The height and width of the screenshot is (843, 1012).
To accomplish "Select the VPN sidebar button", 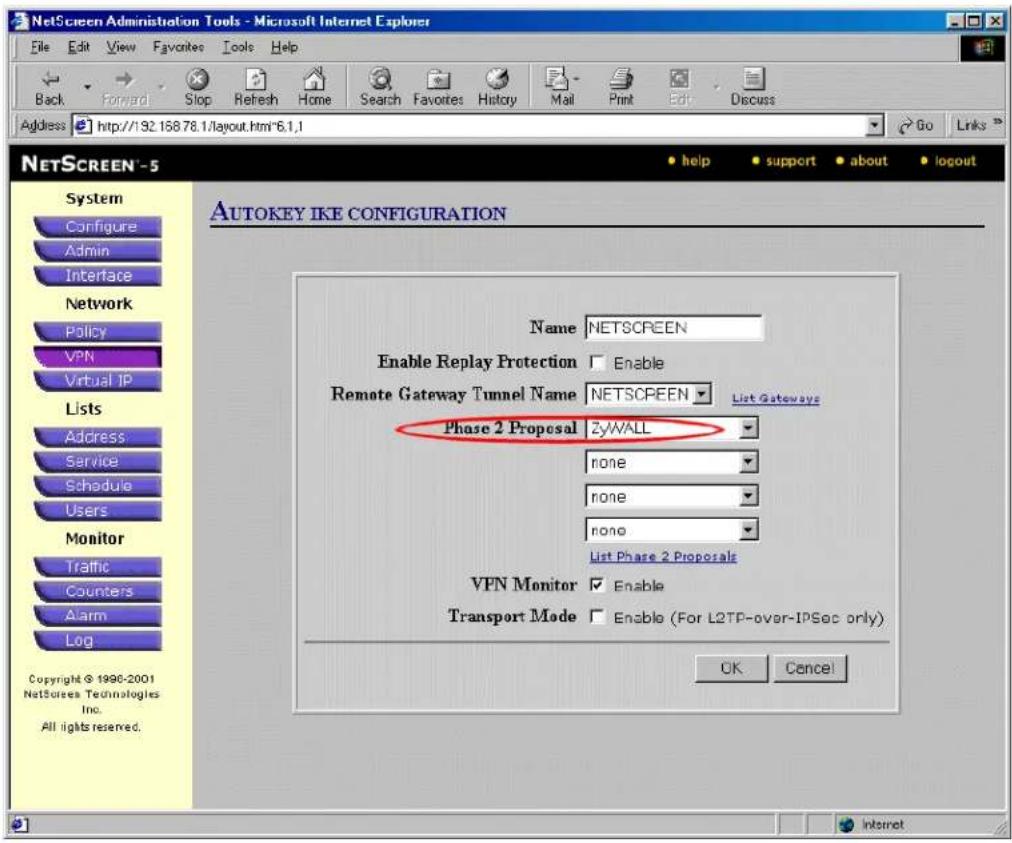I will 98,356.
